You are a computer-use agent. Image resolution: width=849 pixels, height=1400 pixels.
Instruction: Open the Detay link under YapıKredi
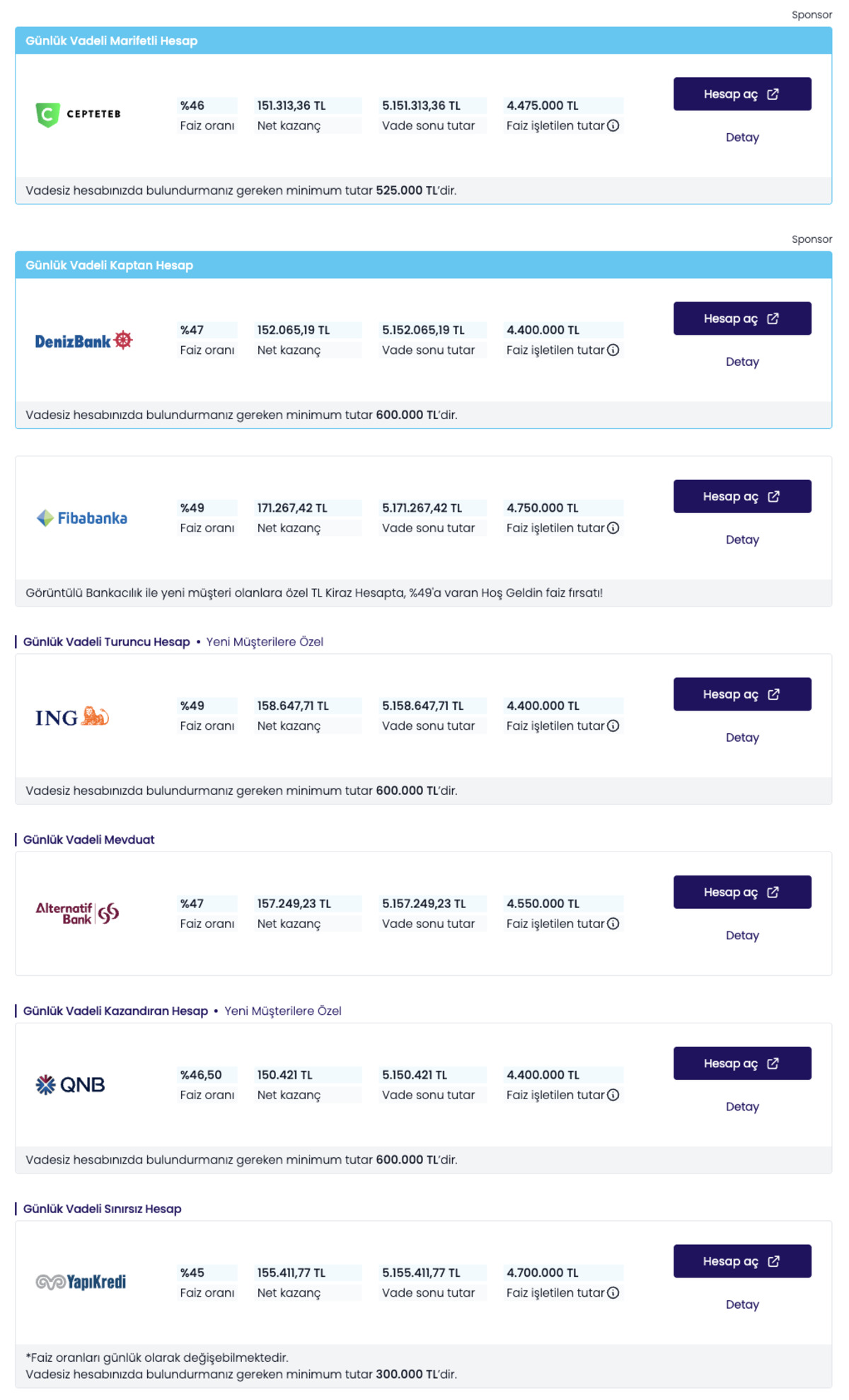(742, 1304)
